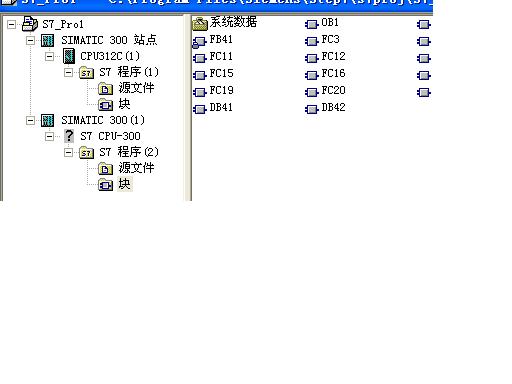
Task: Click the unknown S7 CPU-300 question mark icon
Action: pos(69,136)
